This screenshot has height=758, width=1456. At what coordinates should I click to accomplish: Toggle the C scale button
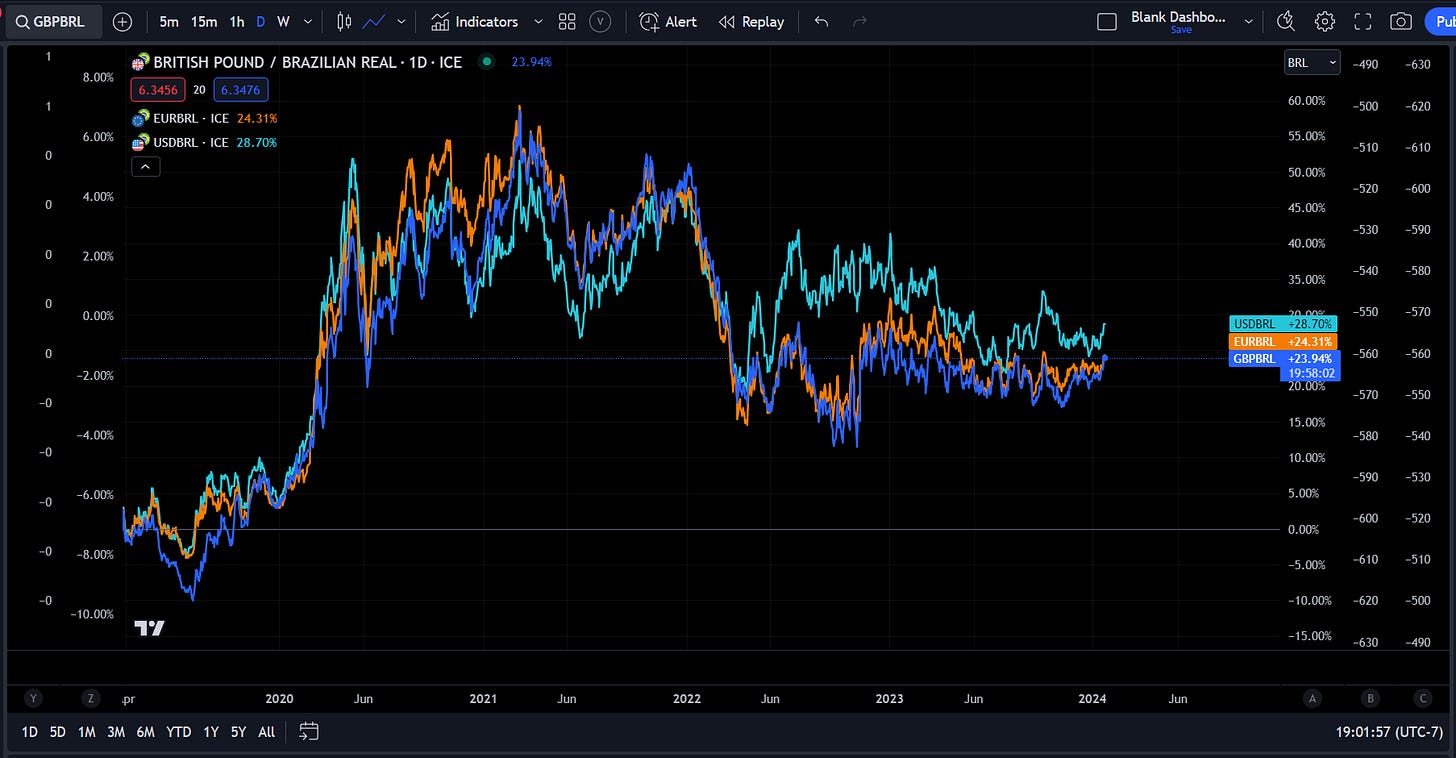pos(1423,698)
